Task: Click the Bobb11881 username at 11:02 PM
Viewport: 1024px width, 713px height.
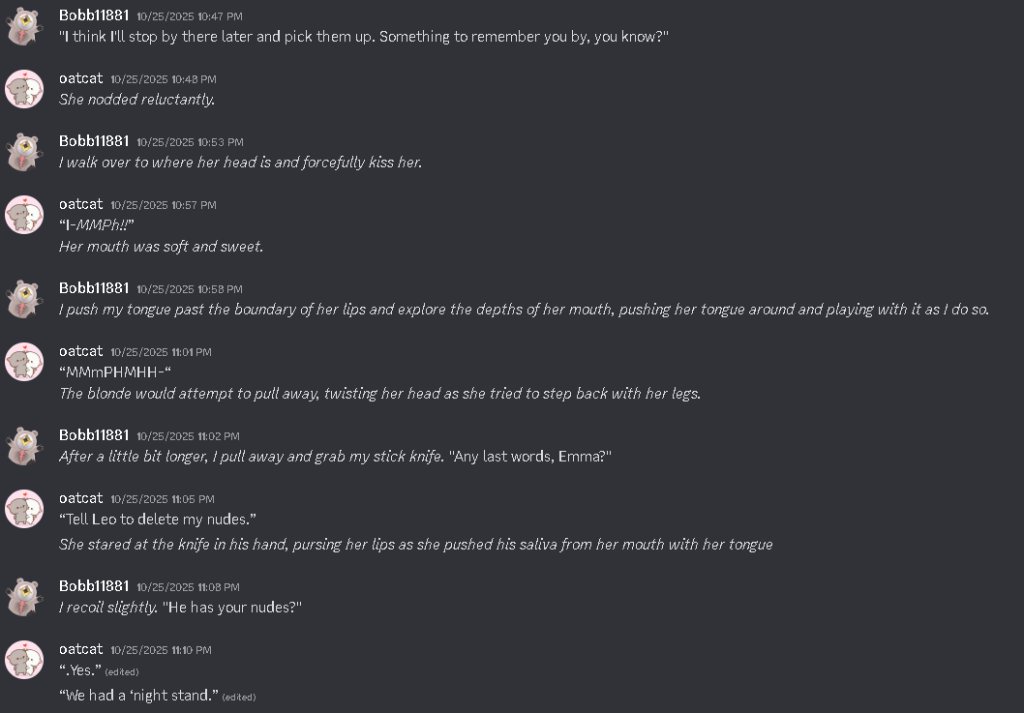Action: tap(94, 435)
